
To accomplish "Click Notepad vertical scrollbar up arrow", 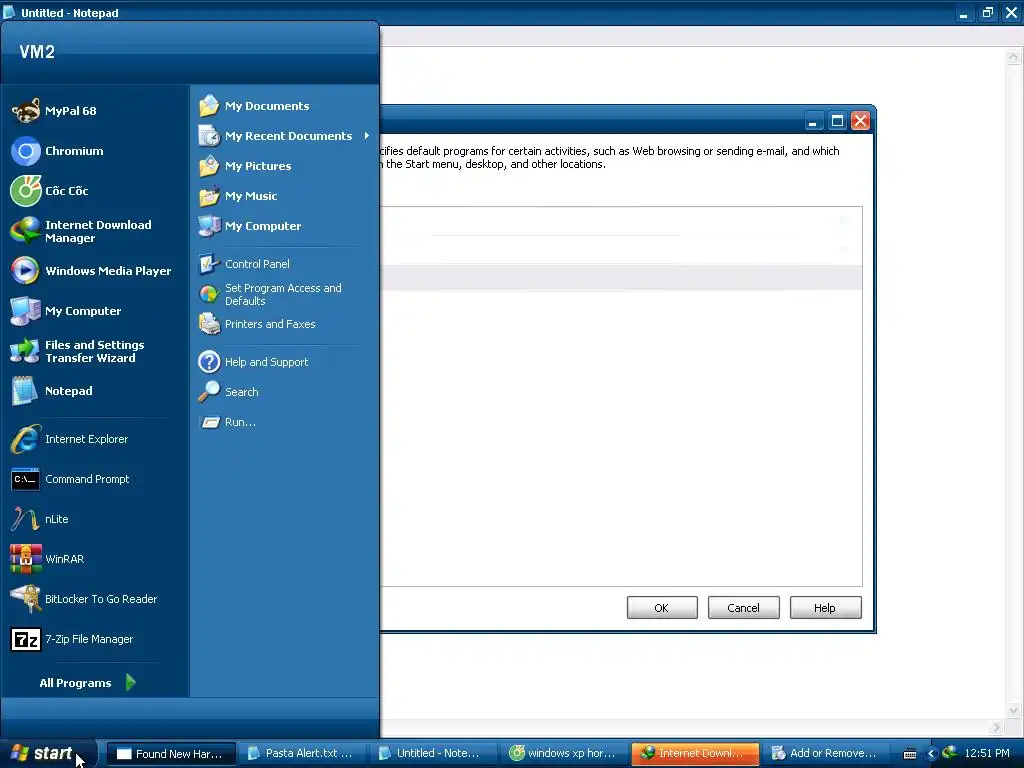I will point(1013,57).
